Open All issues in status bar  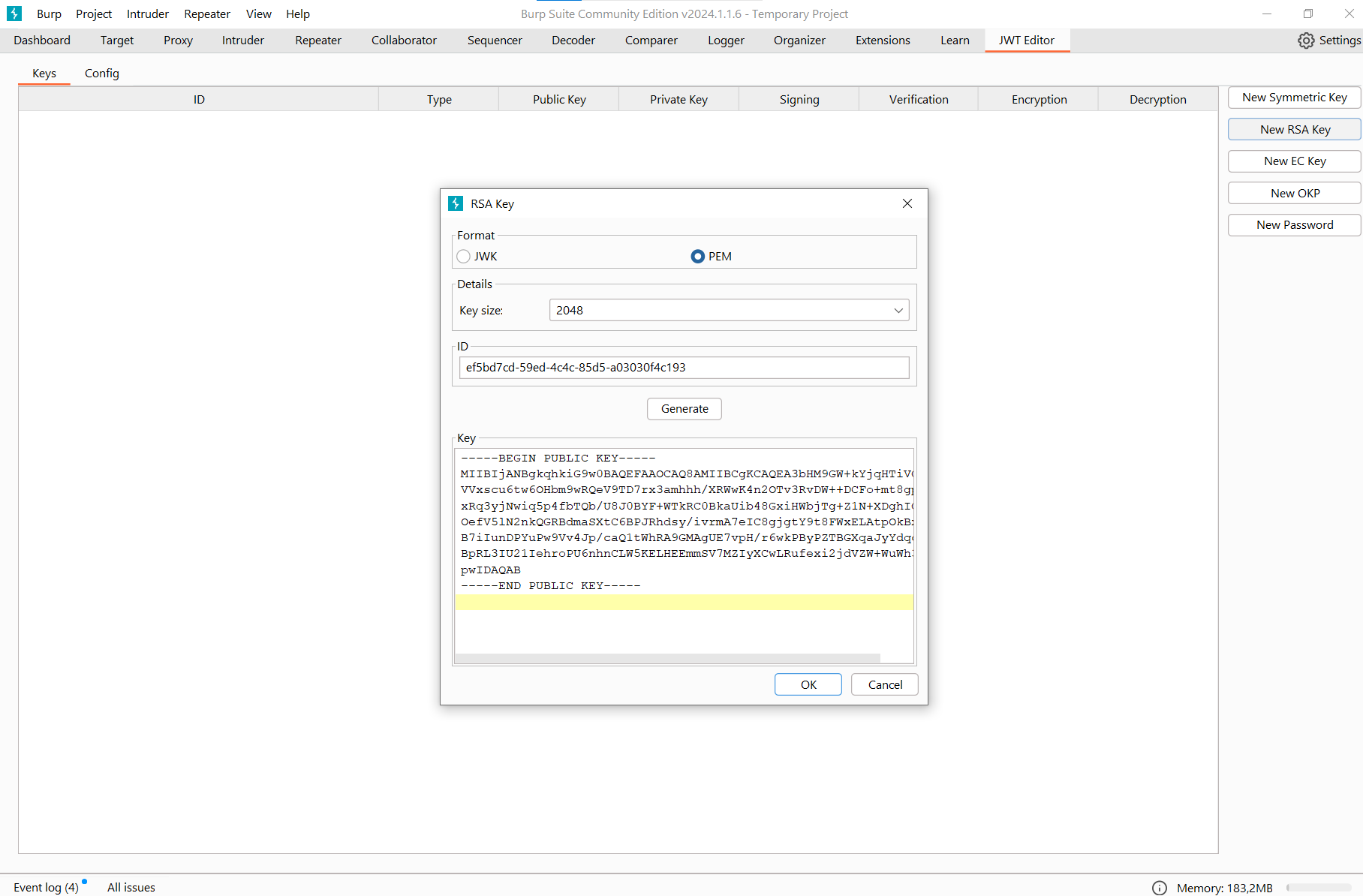pyautogui.click(x=131, y=888)
